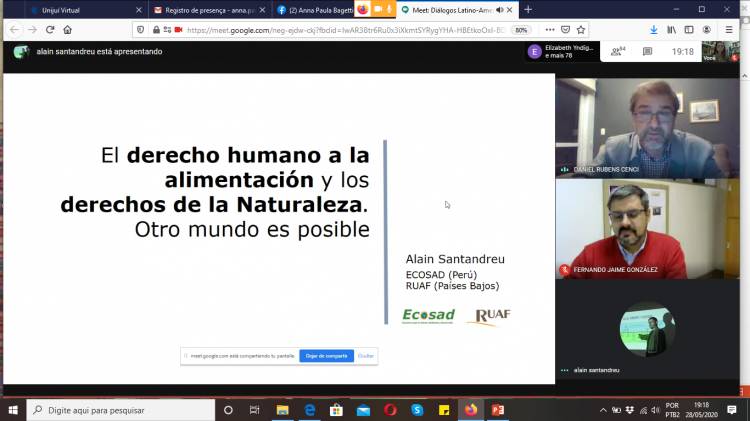Click the Windows taskbar search box
The height and width of the screenshot is (421, 750).
[120, 410]
